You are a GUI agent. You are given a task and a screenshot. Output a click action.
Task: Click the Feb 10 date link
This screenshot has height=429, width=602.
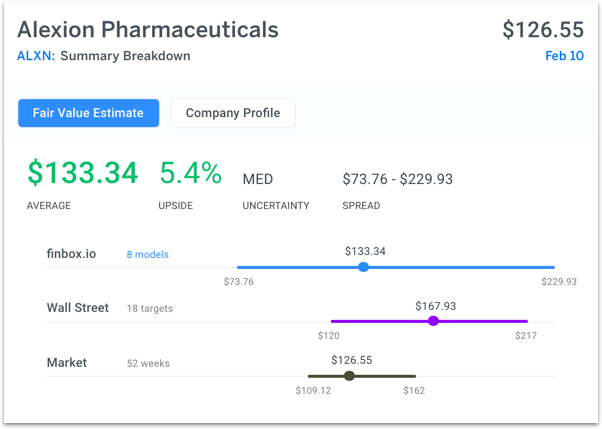point(564,56)
